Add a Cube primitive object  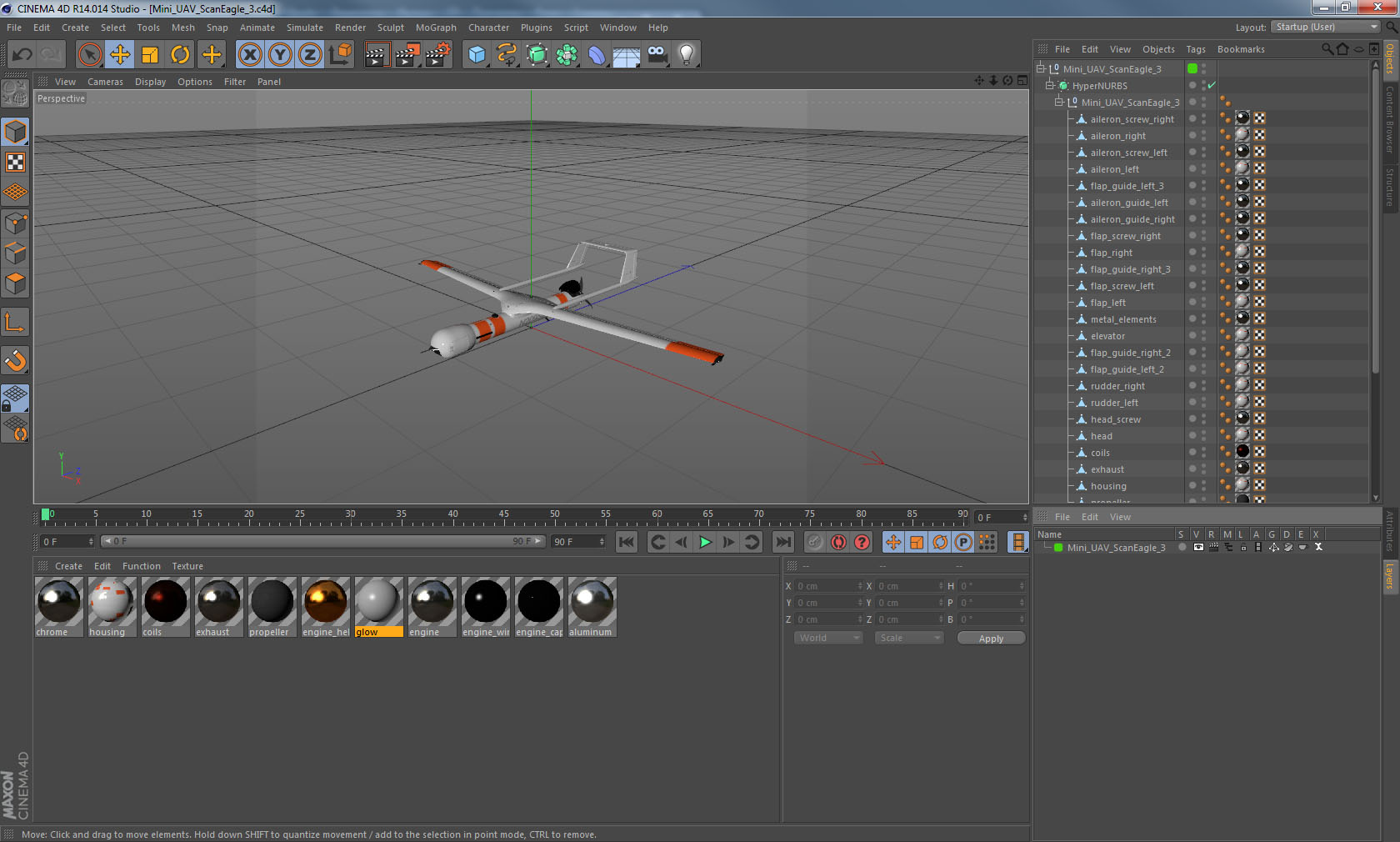[477, 55]
